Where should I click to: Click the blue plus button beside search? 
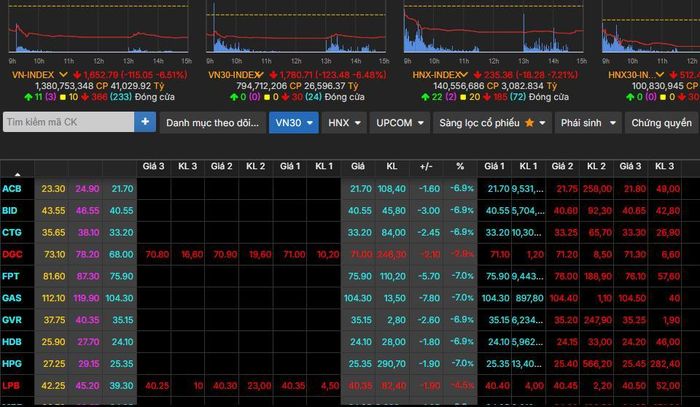(146, 122)
